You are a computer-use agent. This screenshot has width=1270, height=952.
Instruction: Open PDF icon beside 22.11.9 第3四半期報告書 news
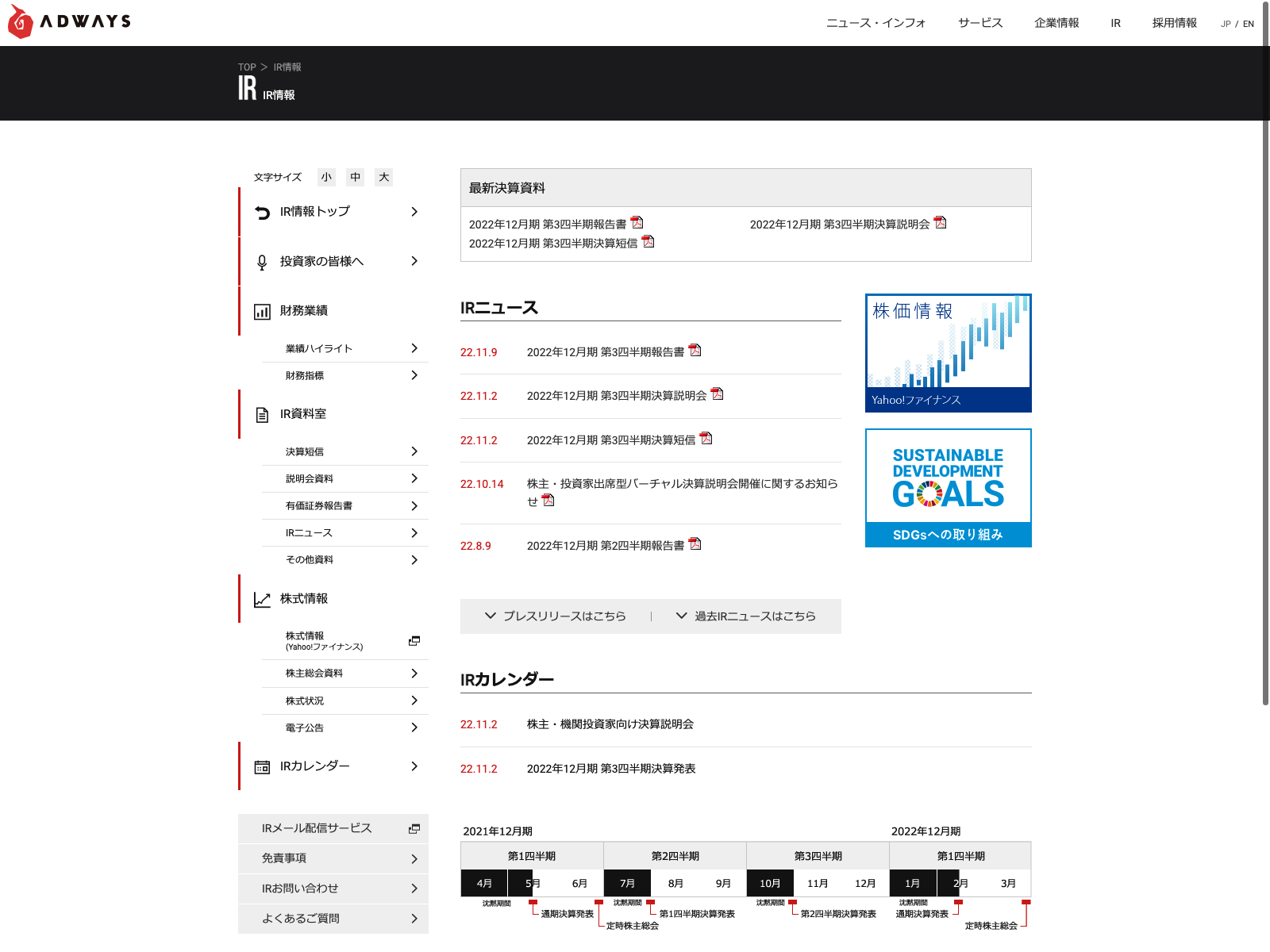coord(695,351)
